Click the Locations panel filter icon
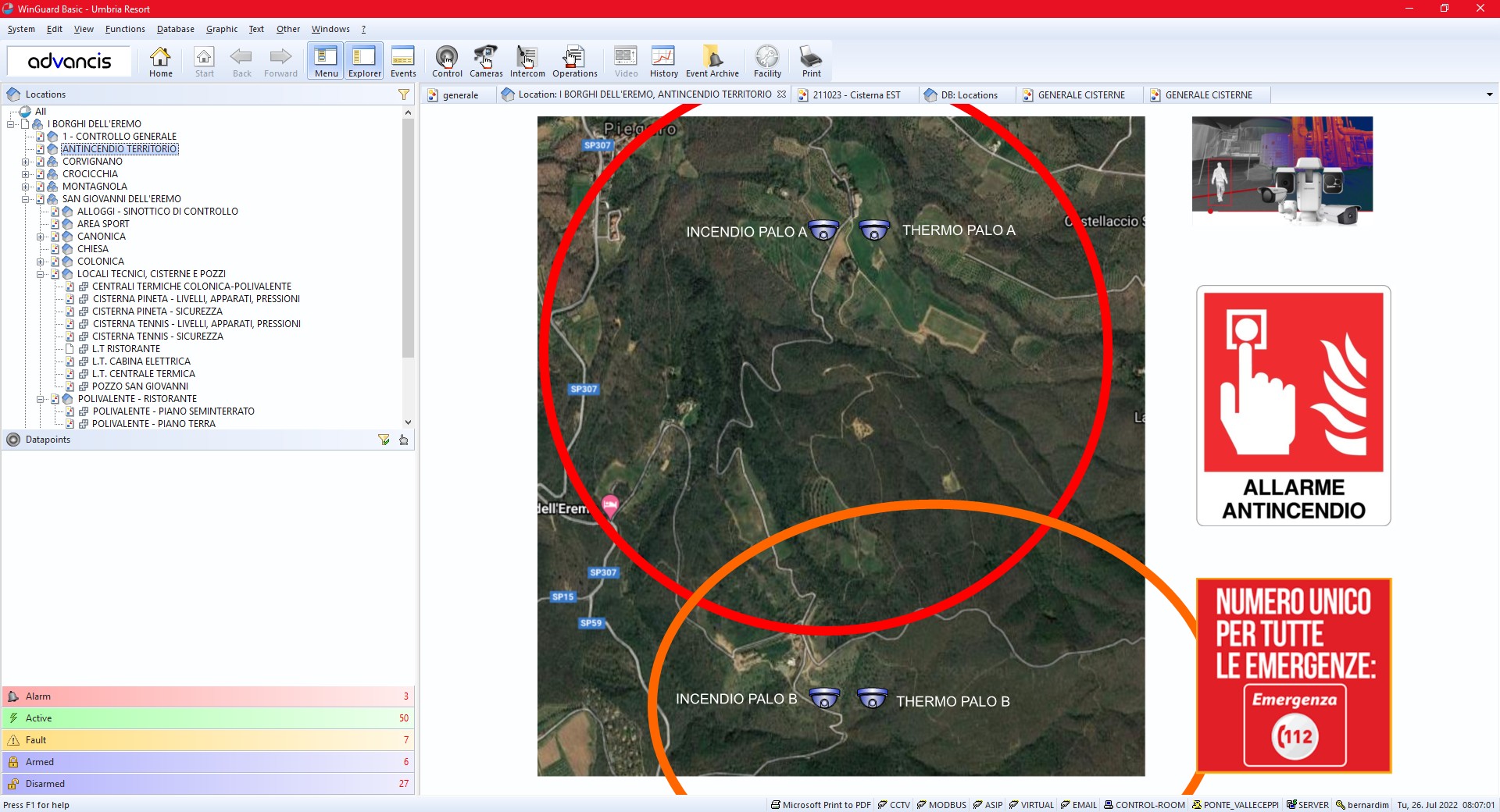 pos(404,94)
